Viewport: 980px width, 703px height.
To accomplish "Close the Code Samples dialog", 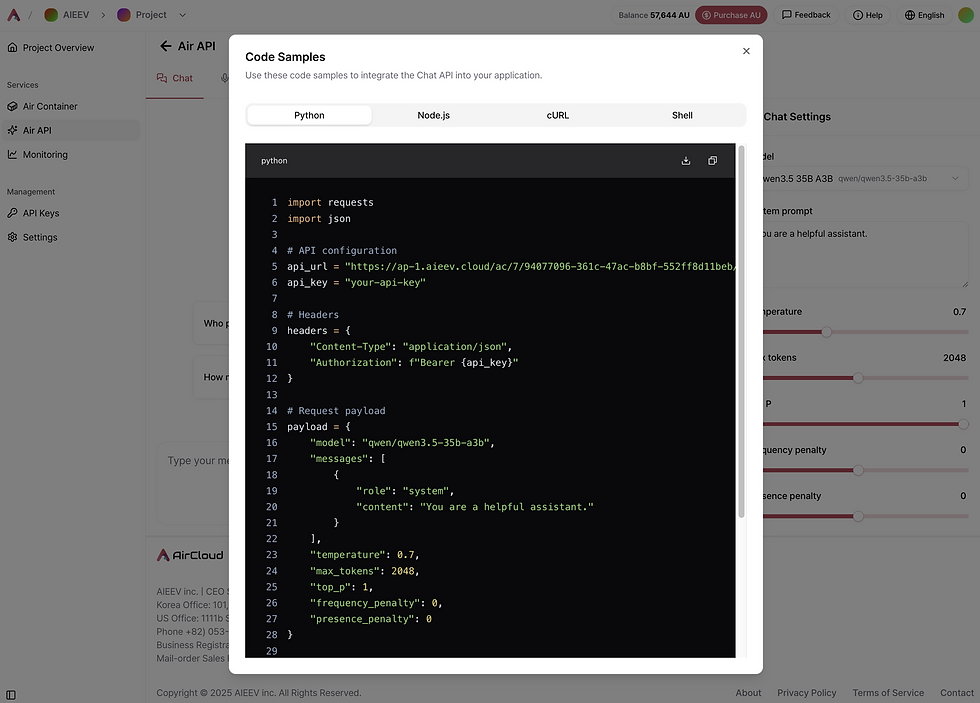I will click(746, 51).
